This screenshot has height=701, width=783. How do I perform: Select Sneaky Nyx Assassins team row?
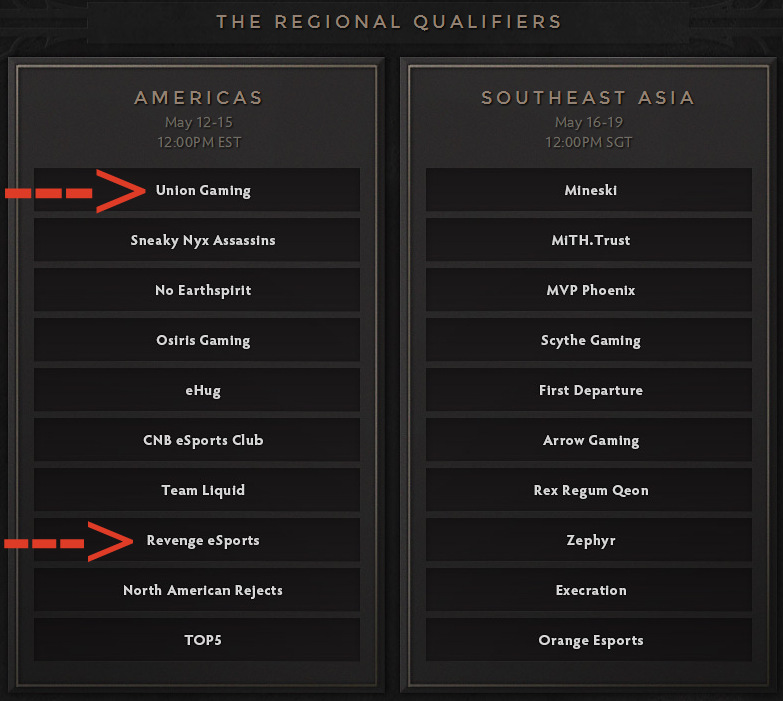(203, 240)
